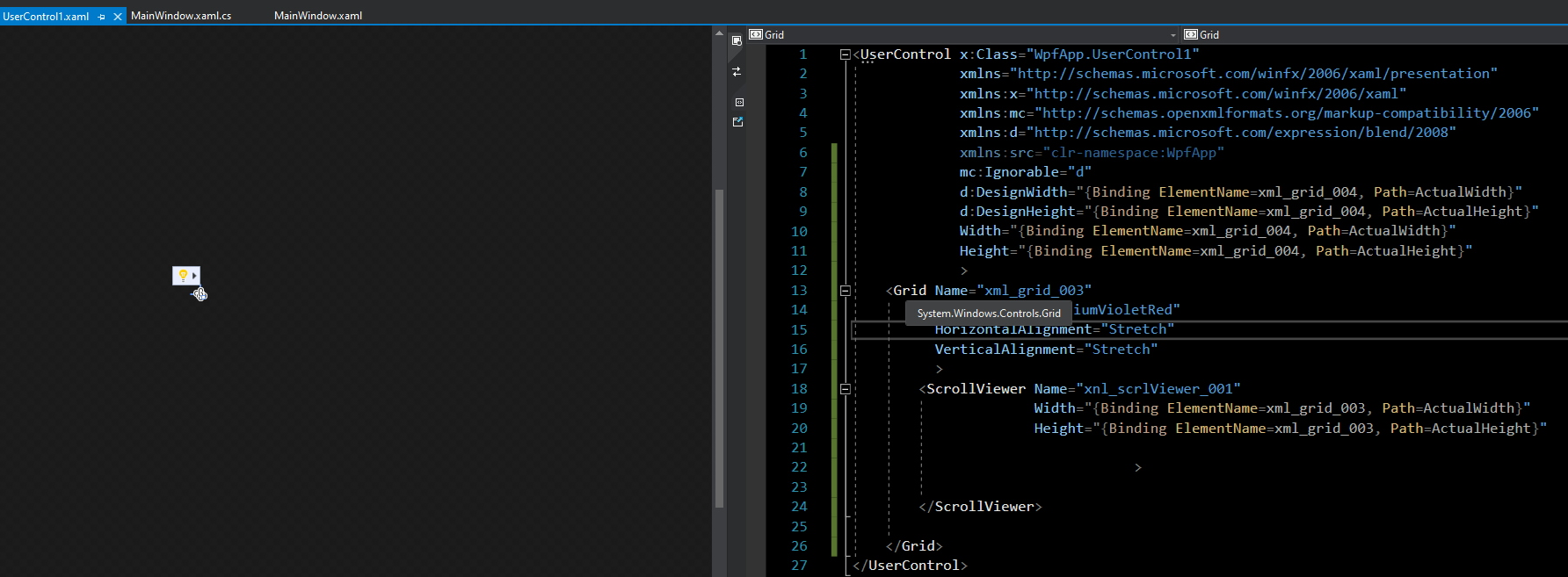Click the Design view pane icon
Image resolution: width=1568 pixels, height=577 pixels.
coord(737,40)
